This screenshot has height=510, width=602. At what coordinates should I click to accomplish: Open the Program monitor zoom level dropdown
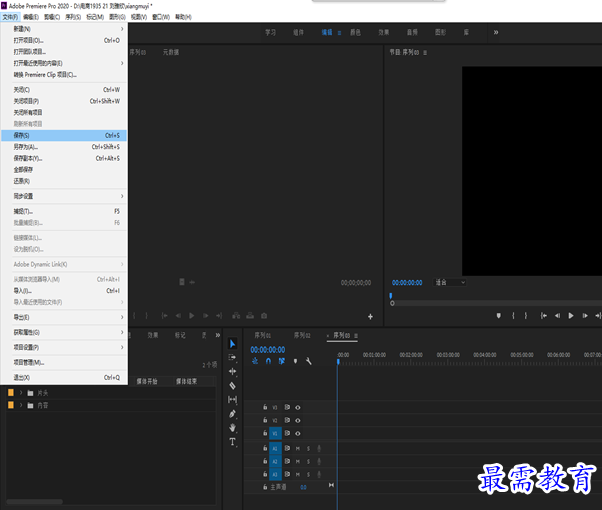450,282
